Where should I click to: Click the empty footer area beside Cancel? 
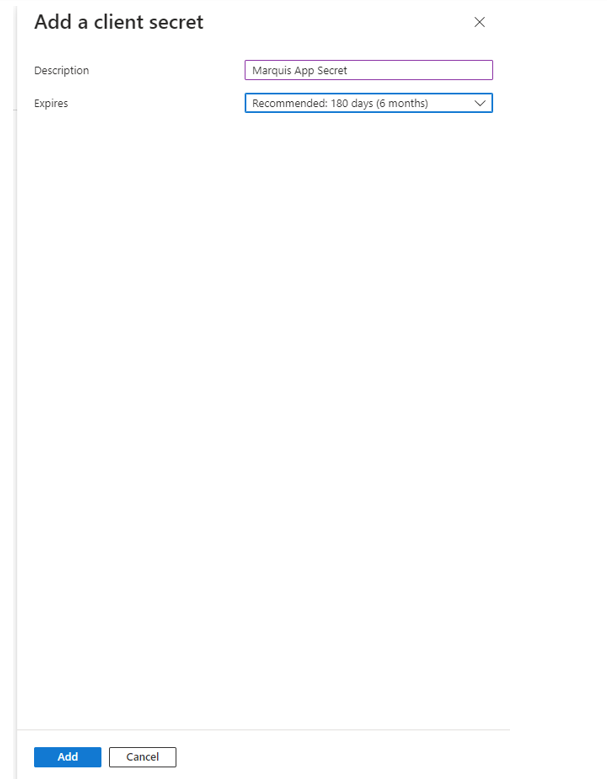pyautogui.click(x=340, y=757)
